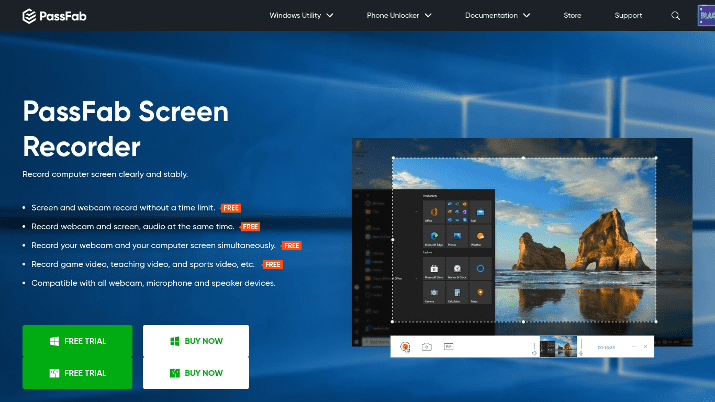Click the FREE badge after 'audio at the same time'
The height and width of the screenshot is (402, 715).
pos(250,227)
